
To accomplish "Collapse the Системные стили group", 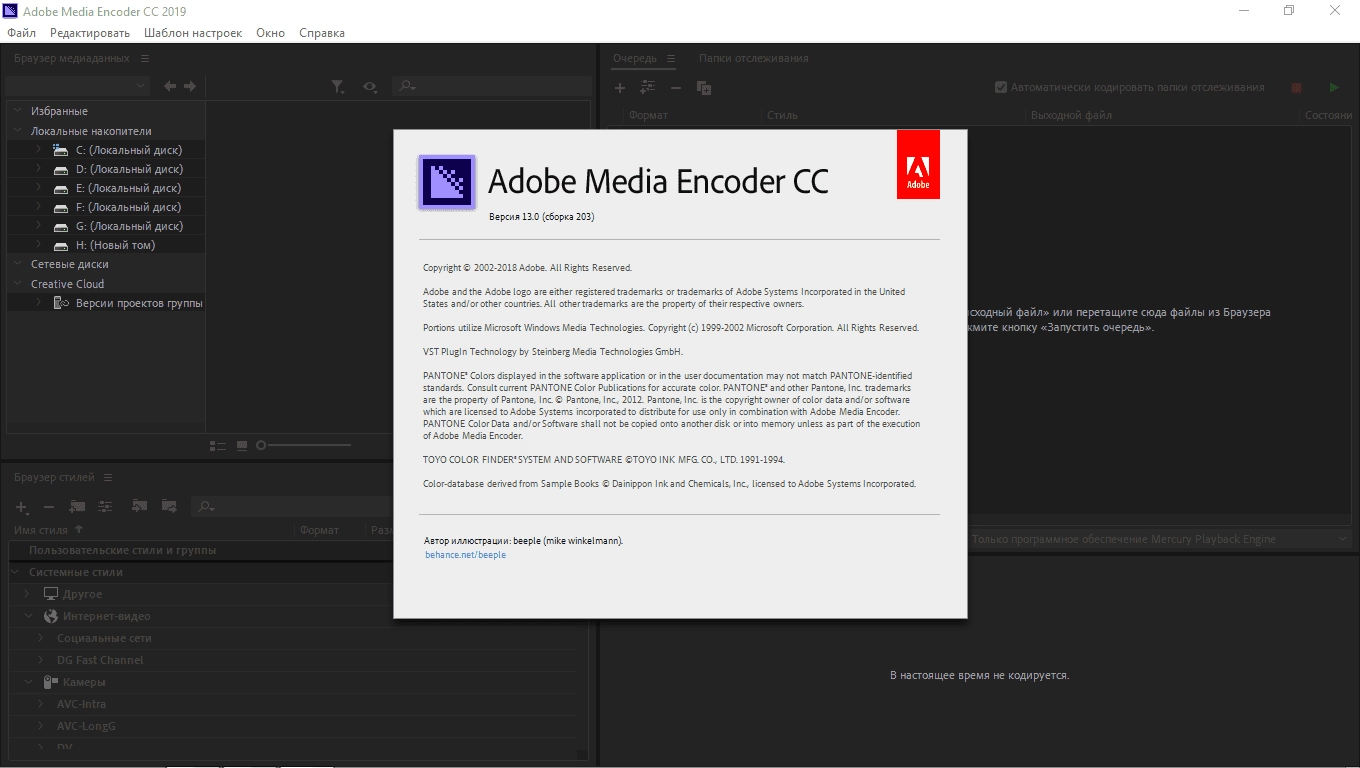I will tap(16, 572).
